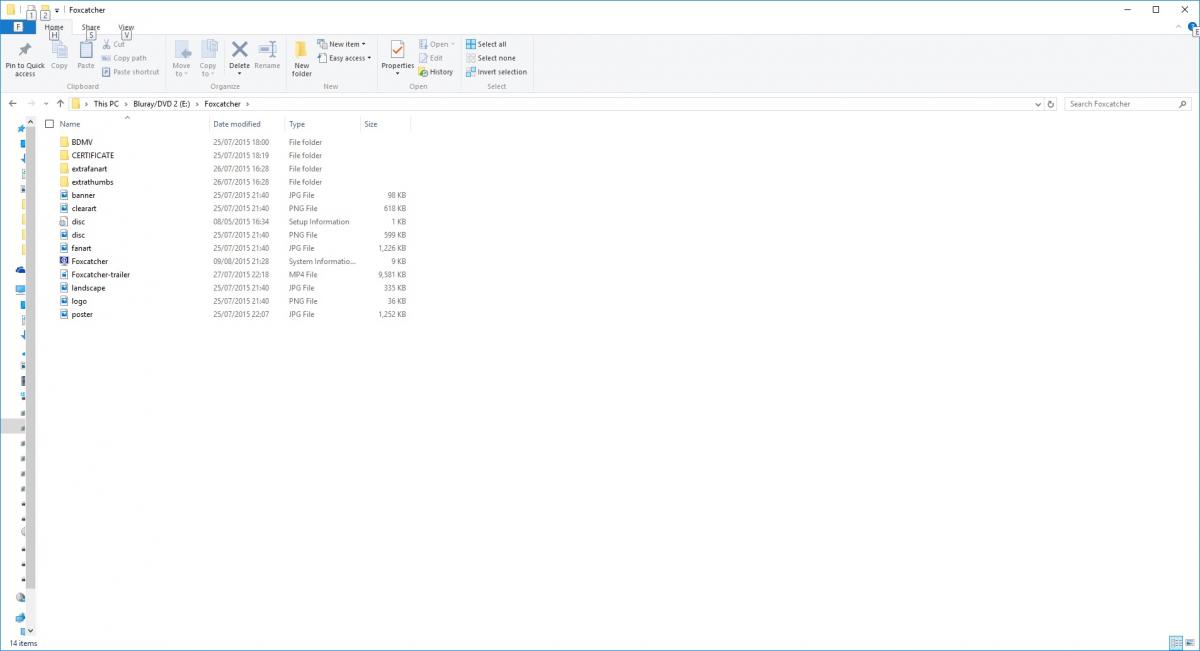This screenshot has height=651, width=1200.
Task: Select the fanart JPG file
Action: 81,248
